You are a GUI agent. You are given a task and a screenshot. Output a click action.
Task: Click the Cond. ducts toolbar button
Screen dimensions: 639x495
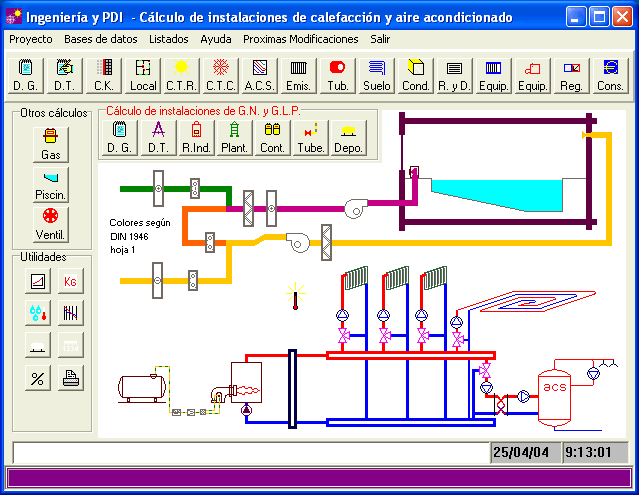click(415, 76)
